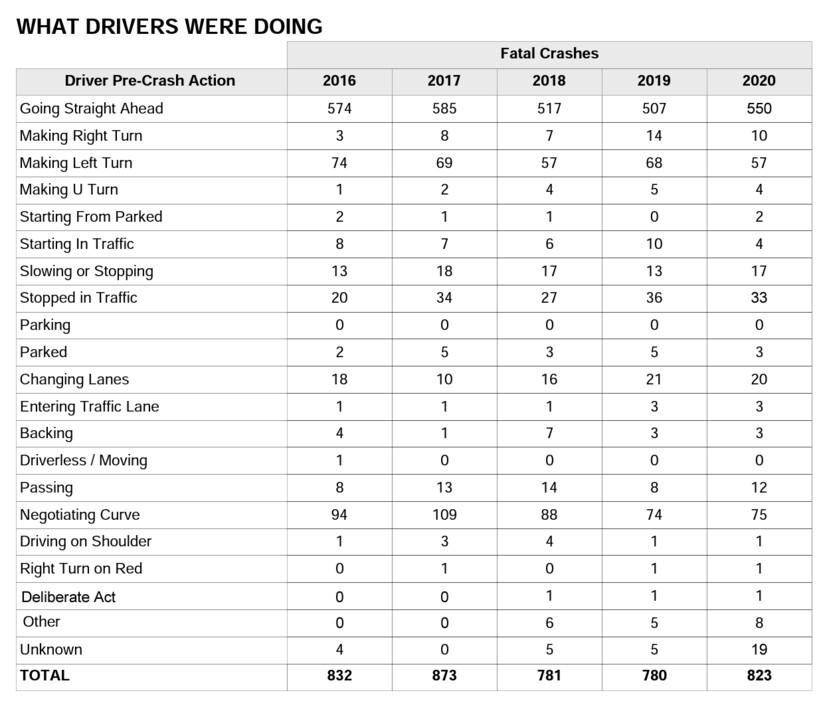Viewport: 825px width, 703px height.
Task: Click Negotiating Curve 2017 value 109
Action: coord(444,515)
